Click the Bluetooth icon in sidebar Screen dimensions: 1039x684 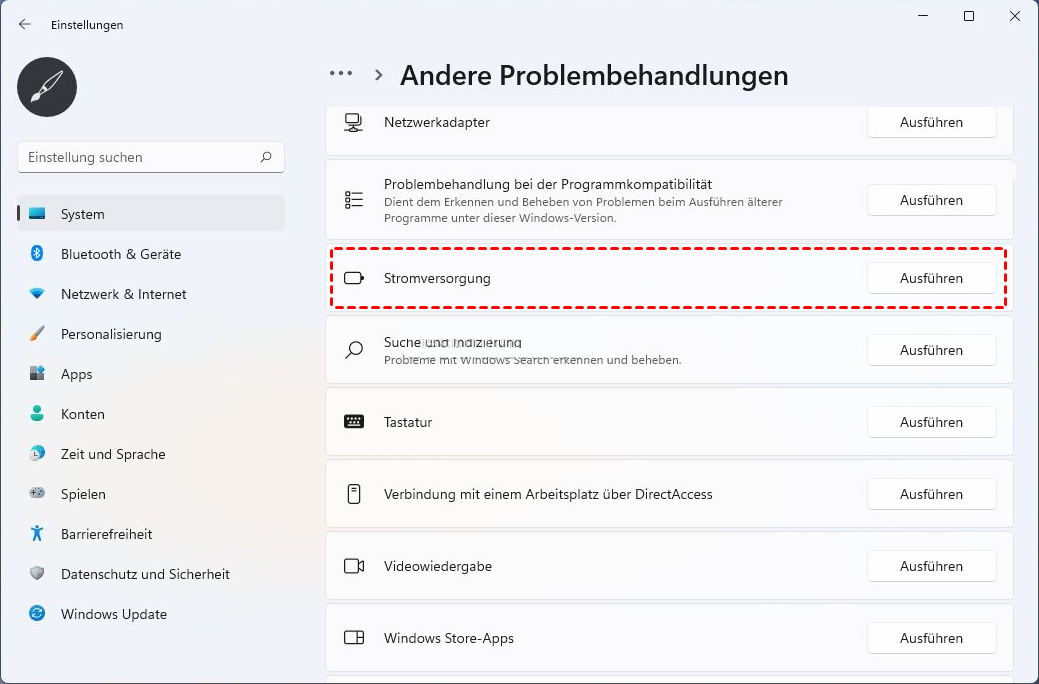click(x=37, y=253)
